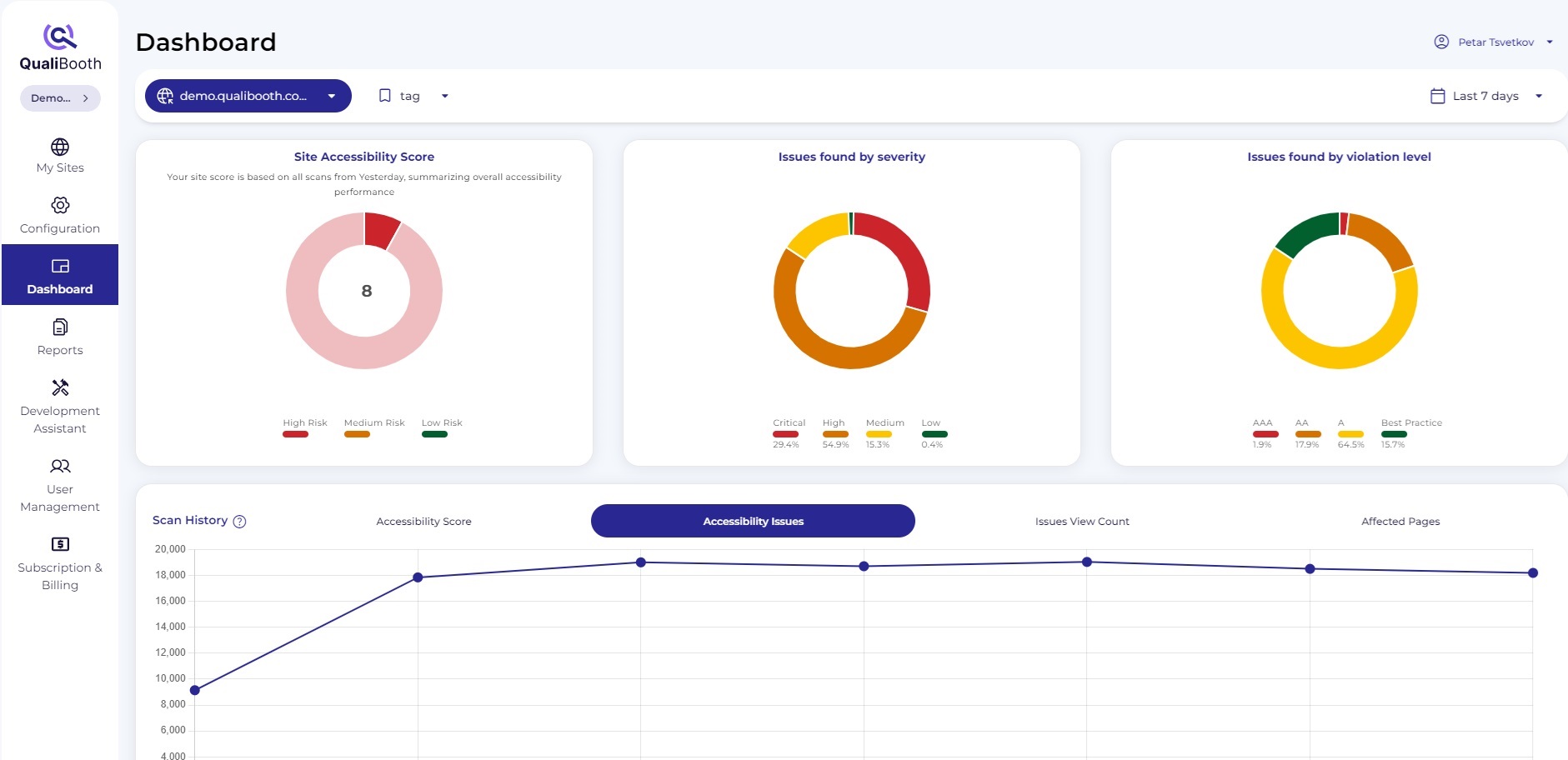Select the Issues View Count tab
The width and height of the screenshot is (1568, 760).
pyautogui.click(x=1080, y=521)
